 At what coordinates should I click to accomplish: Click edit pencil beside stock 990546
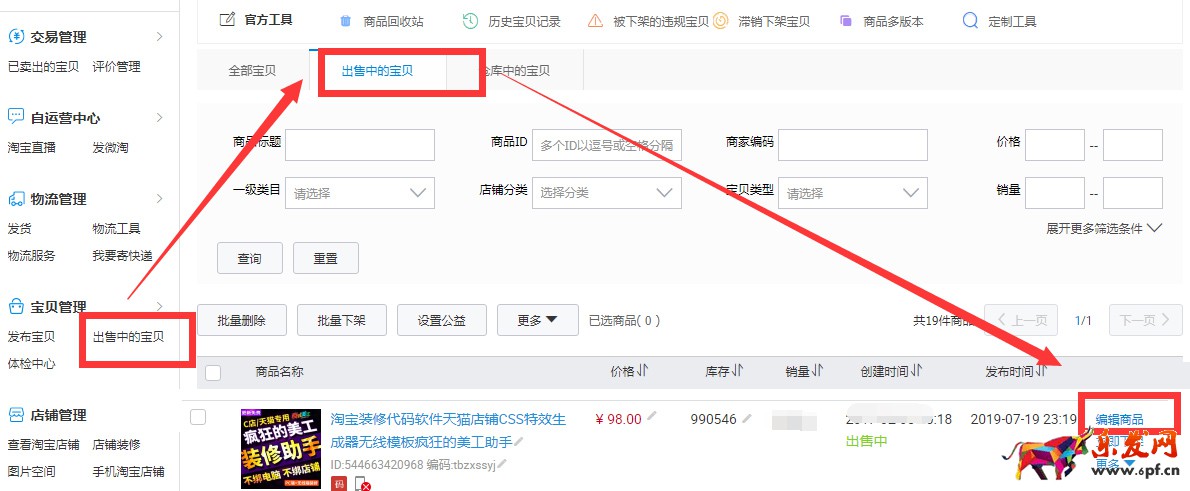(x=746, y=418)
